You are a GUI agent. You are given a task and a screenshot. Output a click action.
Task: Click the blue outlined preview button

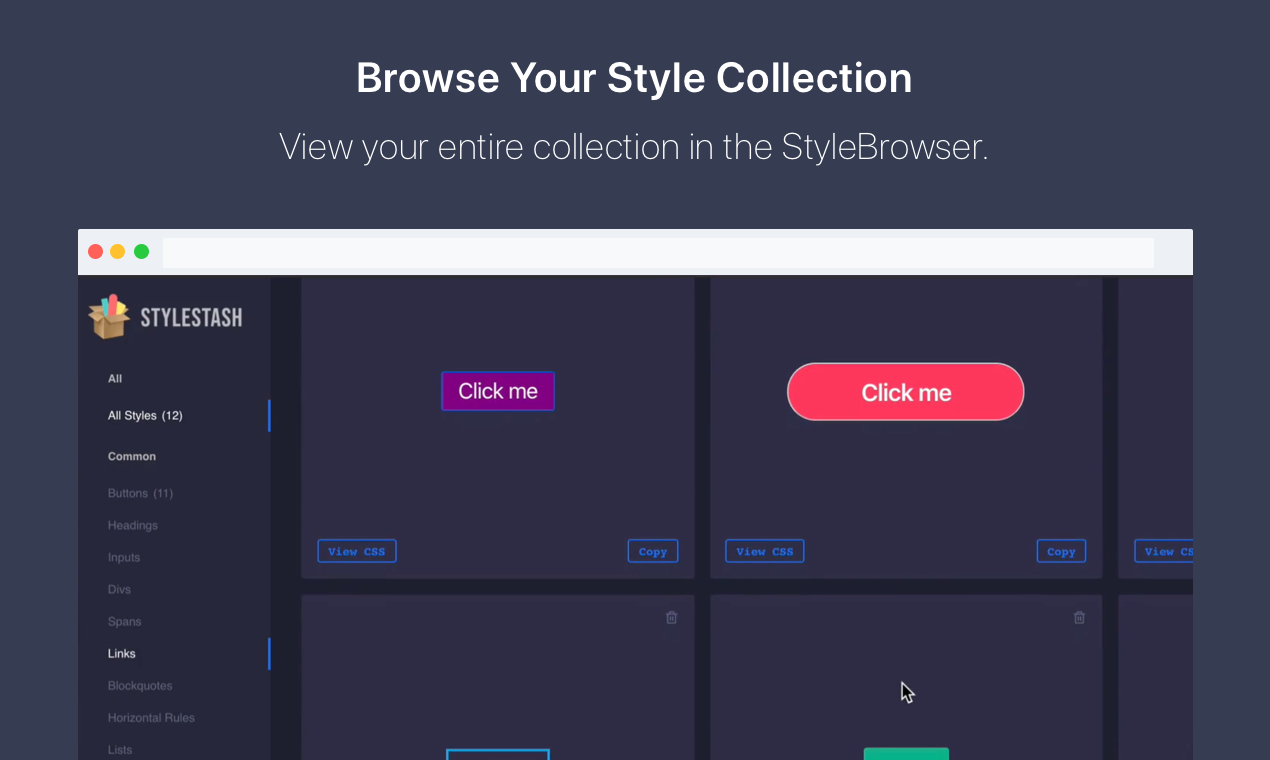(x=498, y=754)
